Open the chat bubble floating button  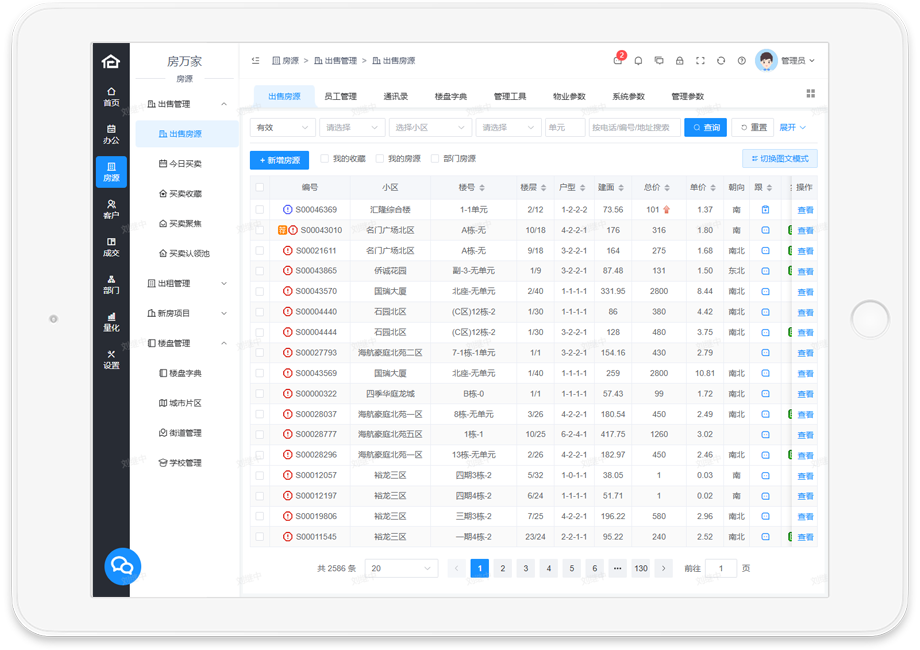coord(122,566)
